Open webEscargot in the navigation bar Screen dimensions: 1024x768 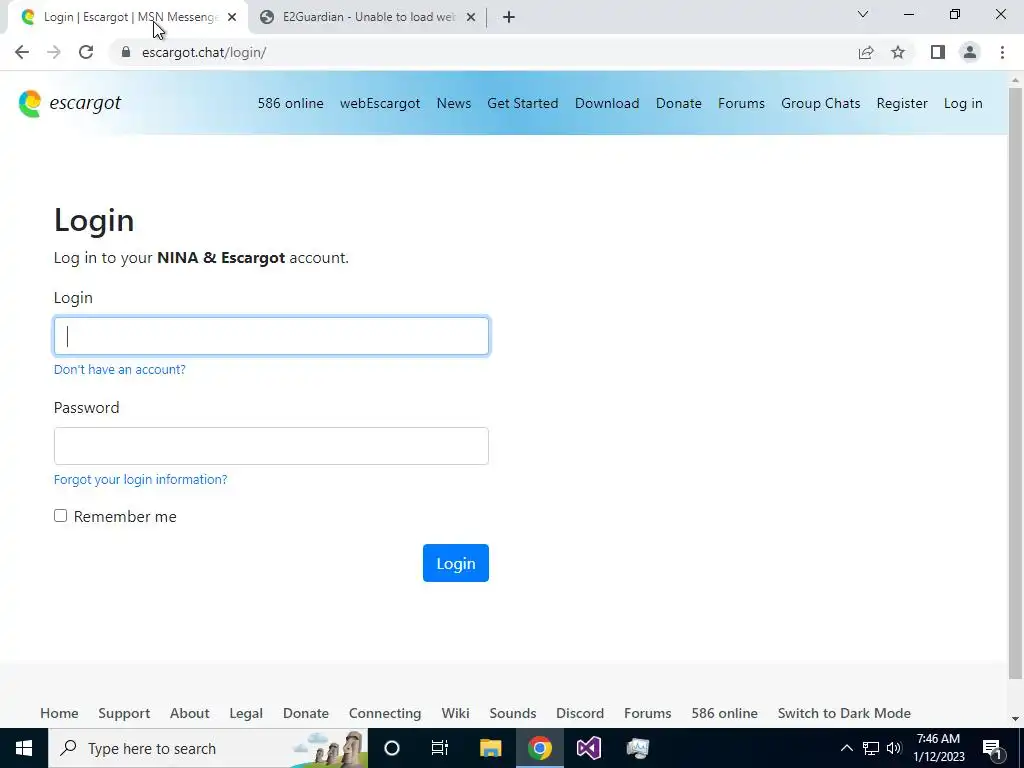click(x=380, y=103)
